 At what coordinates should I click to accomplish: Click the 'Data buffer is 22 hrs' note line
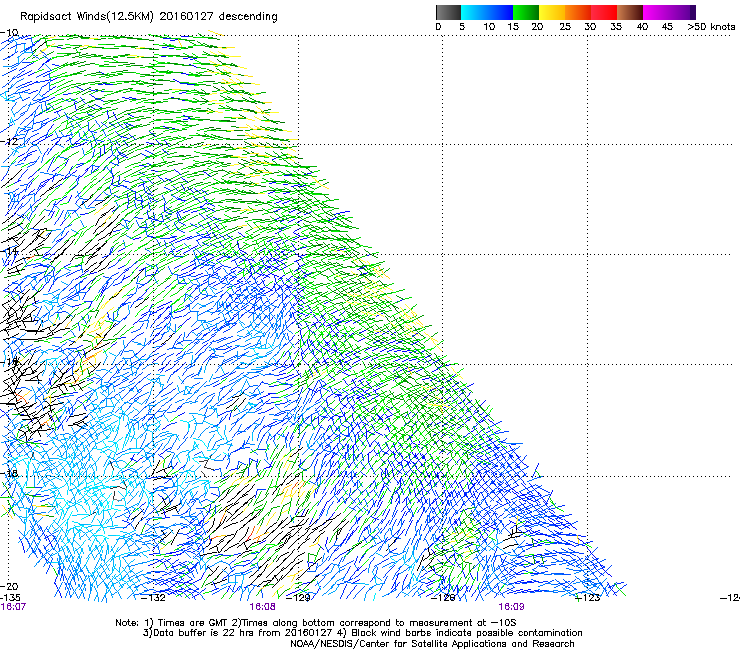tap(363, 633)
